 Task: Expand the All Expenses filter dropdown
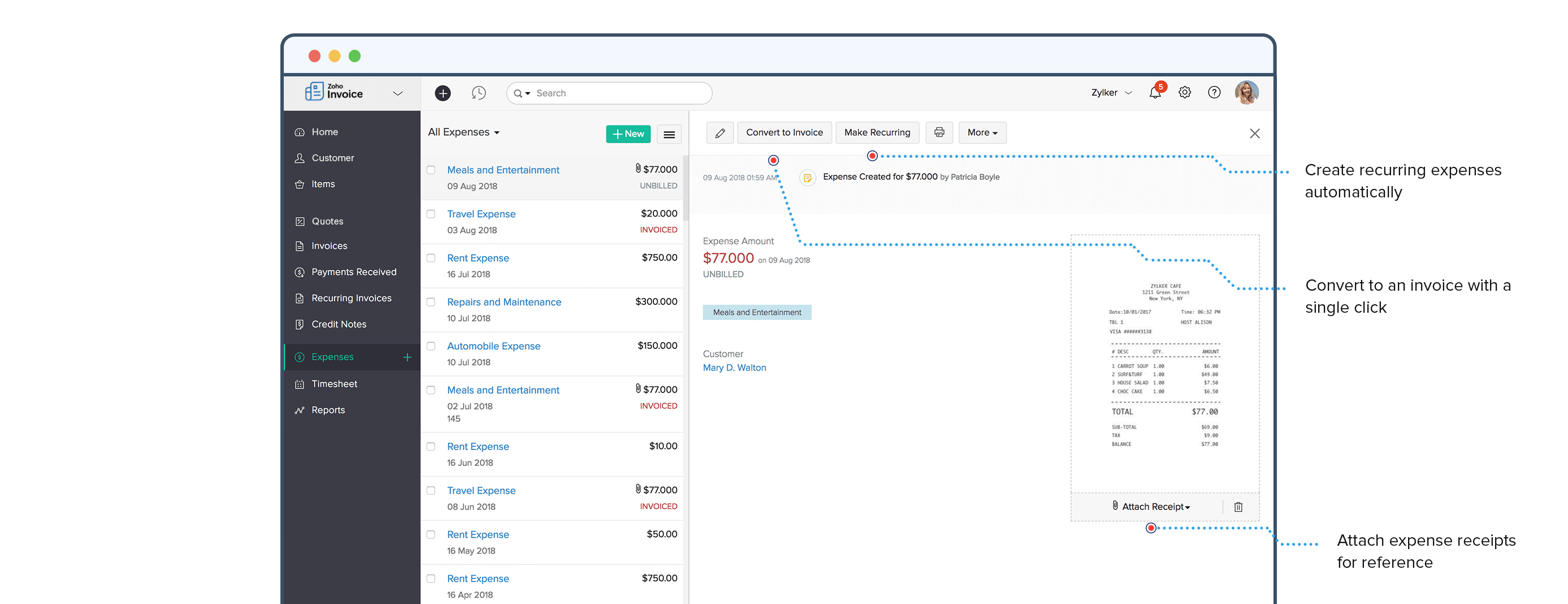tap(463, 132)
